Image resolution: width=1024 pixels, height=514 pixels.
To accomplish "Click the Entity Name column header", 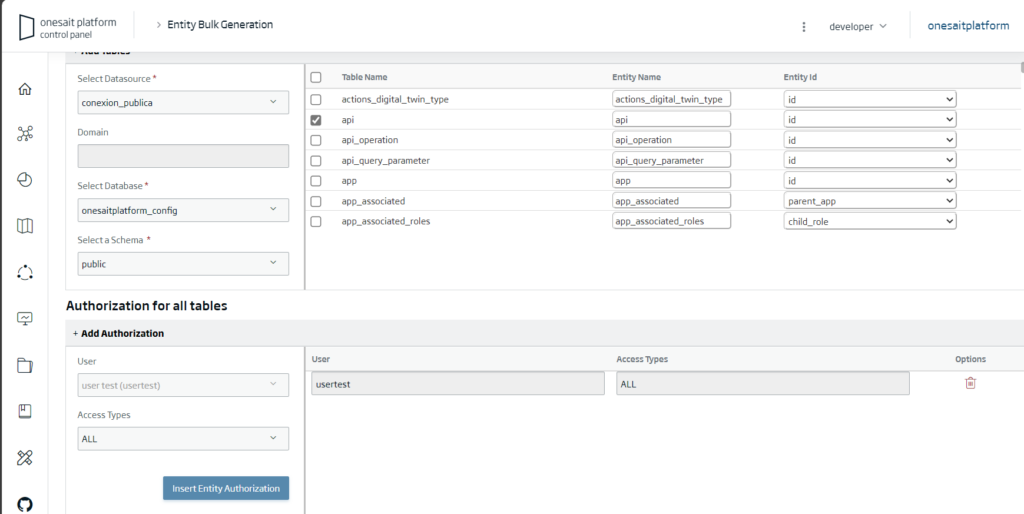I will click(x=636, y=77).
